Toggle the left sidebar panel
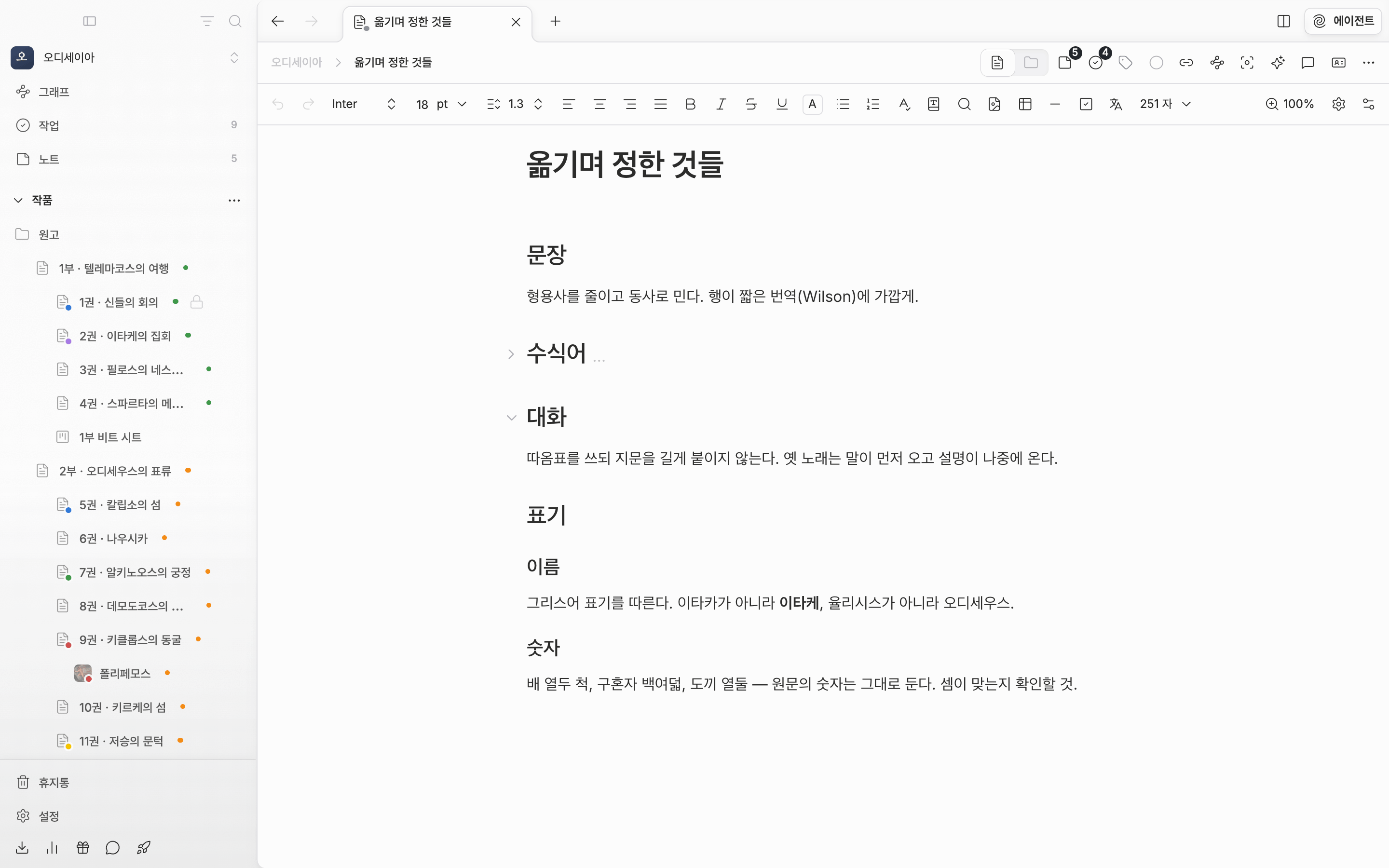 click(x=90, y=21)
